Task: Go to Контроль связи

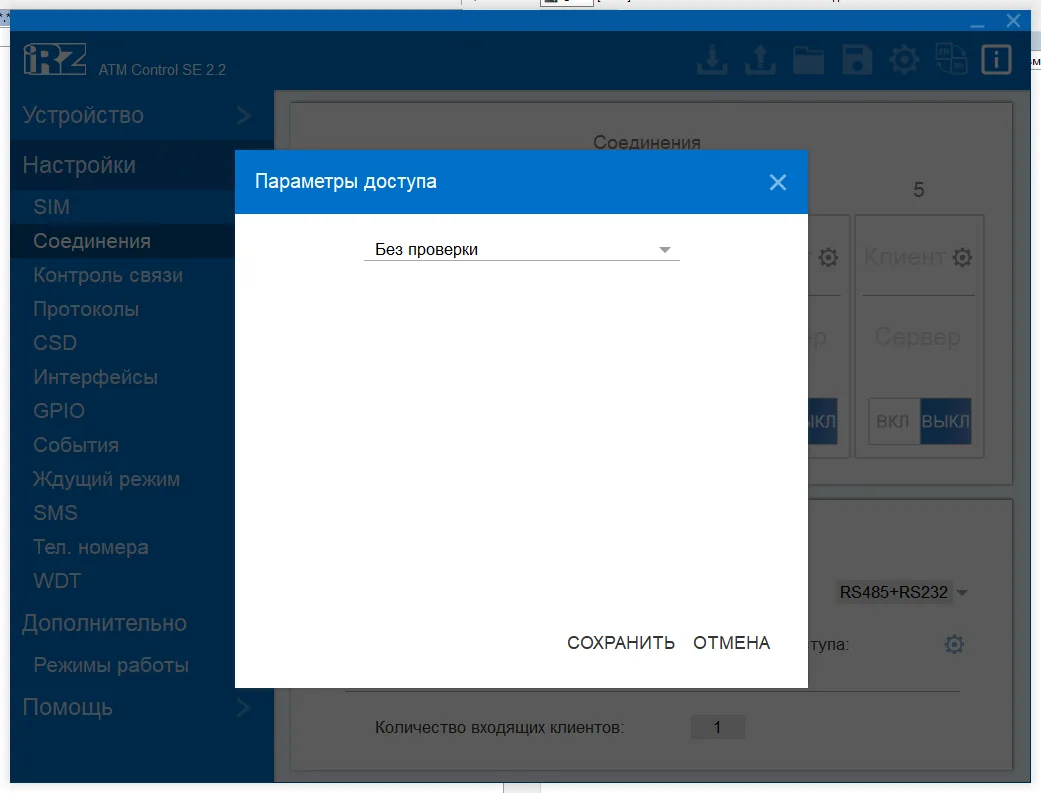Action: (108, 275)
